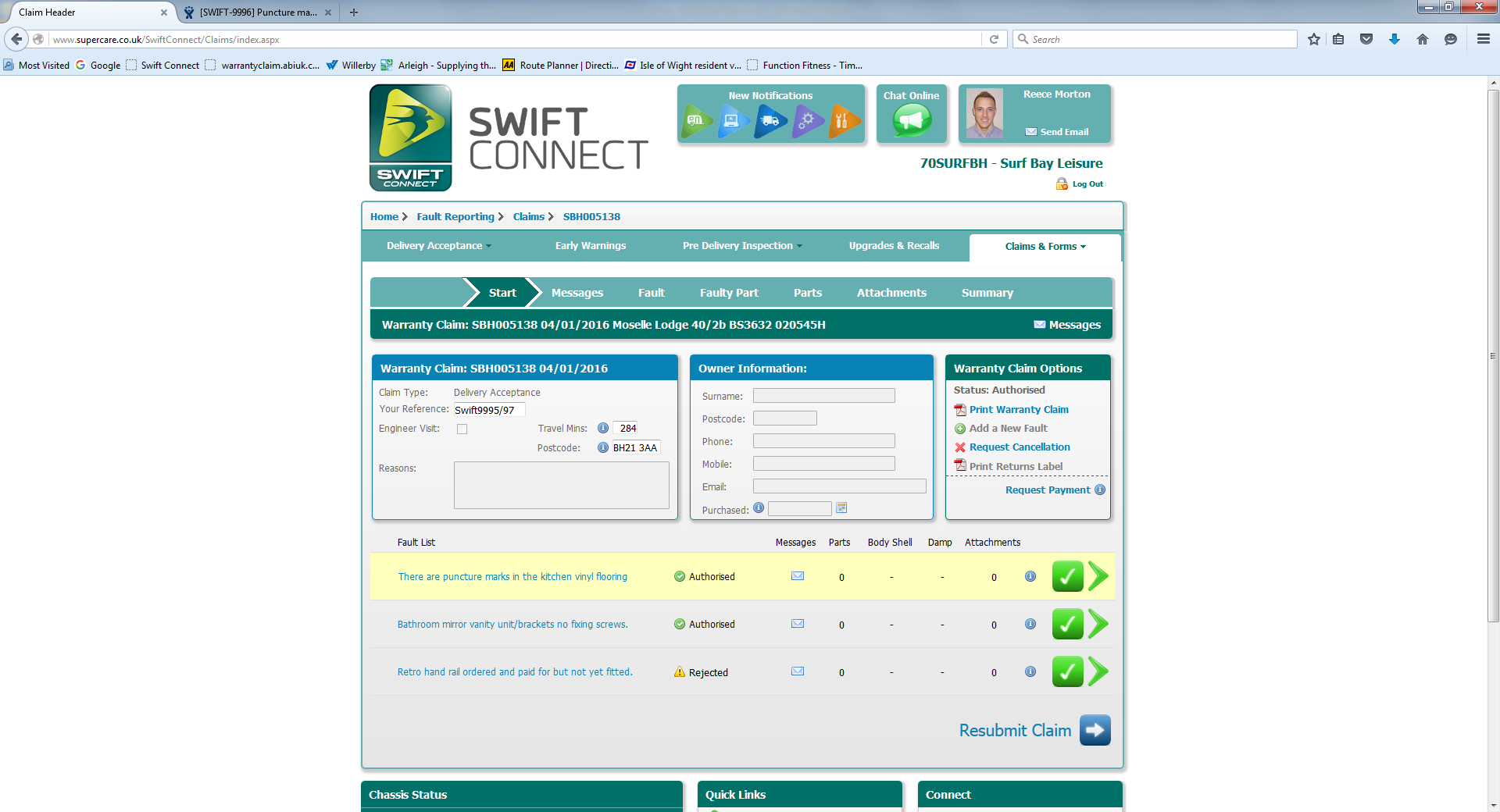The height and width of the screenshot is (812, 1500).
Task: Open messages envelope for retro hand rail fault
Action: click(798, 671)
